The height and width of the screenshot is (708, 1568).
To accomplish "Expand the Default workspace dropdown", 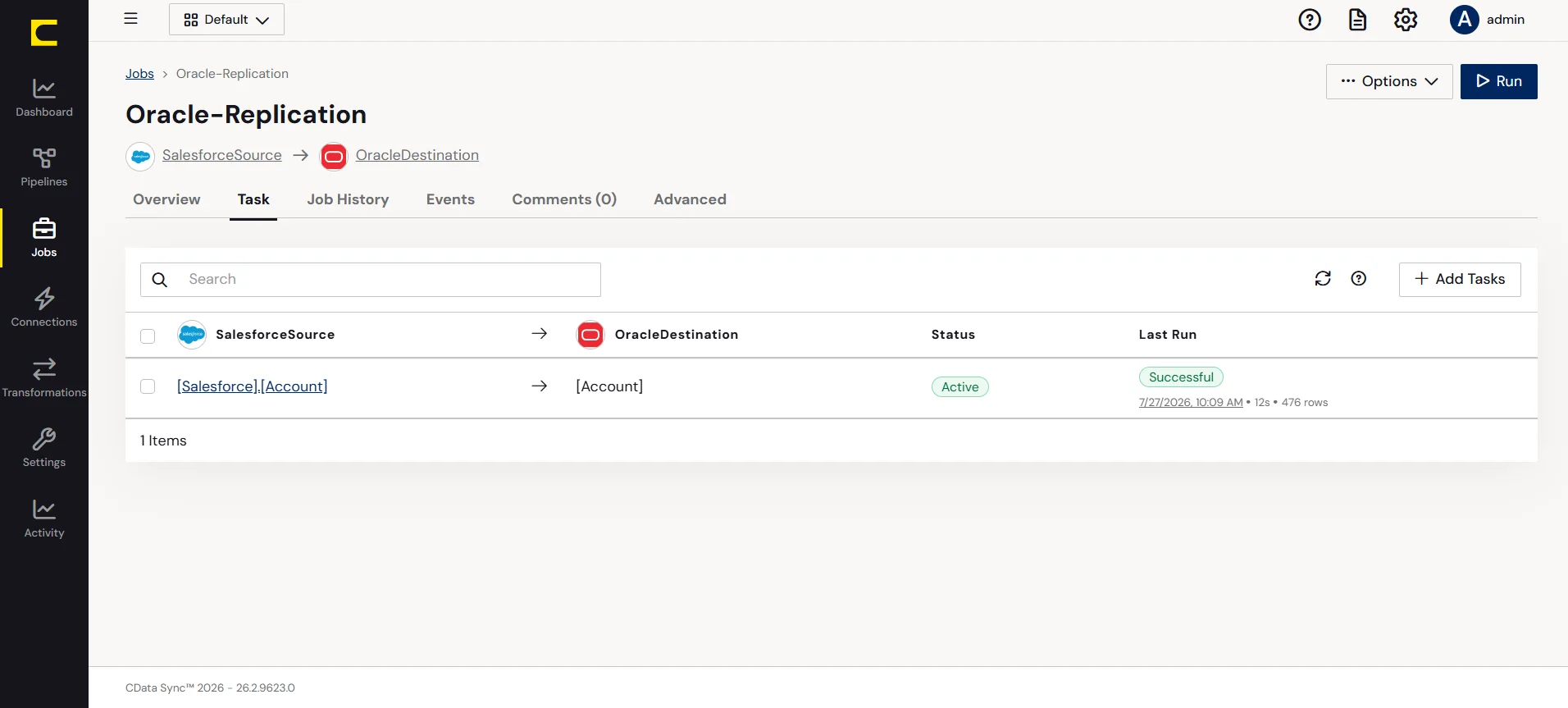I will tap(226, 20).
